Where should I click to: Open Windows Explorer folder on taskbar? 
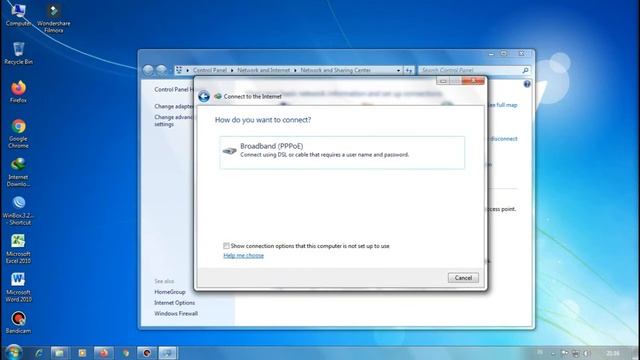tap(60, 353)
